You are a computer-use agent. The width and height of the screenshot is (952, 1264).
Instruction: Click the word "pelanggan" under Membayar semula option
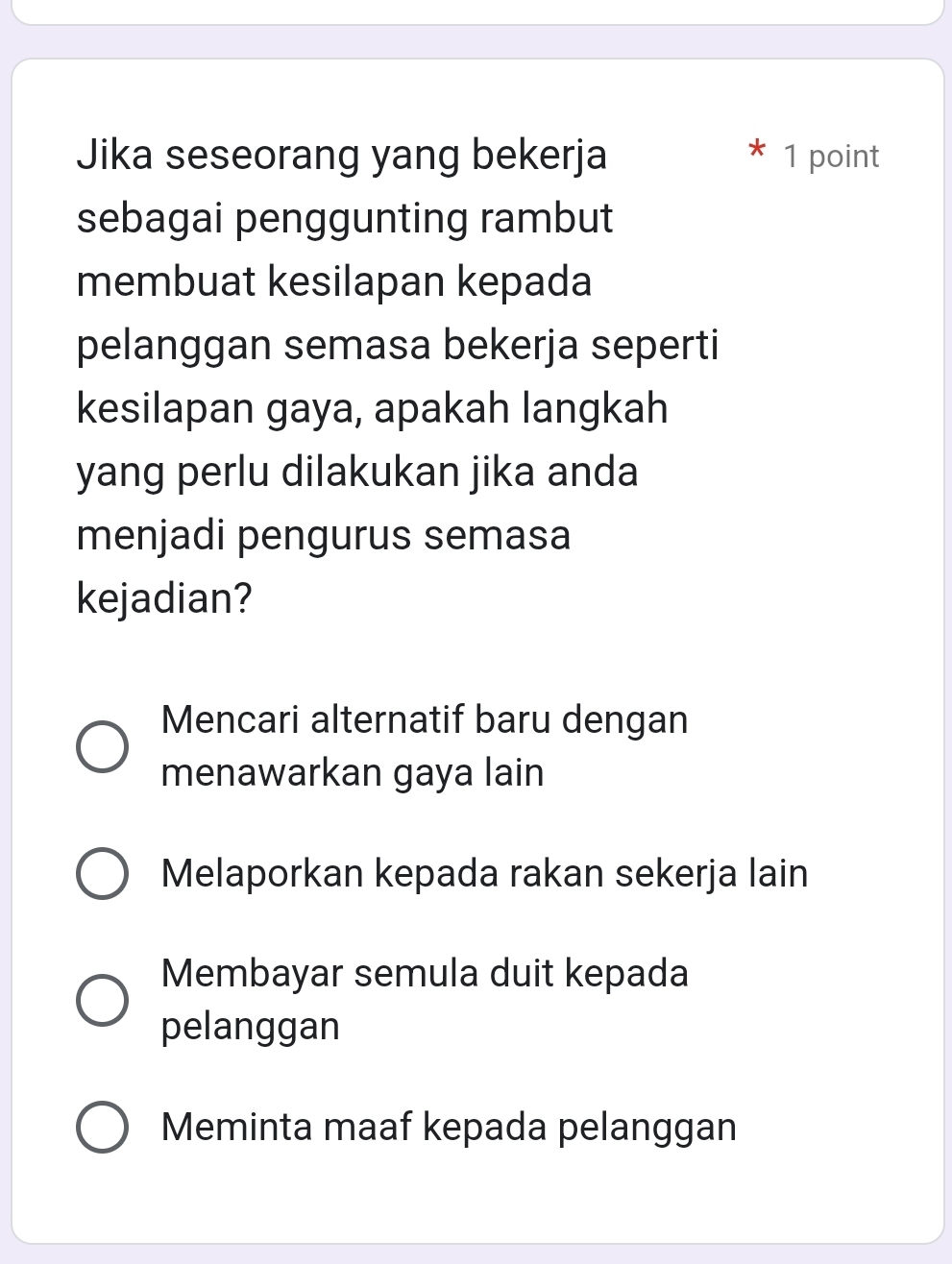tap(251, 1027)
